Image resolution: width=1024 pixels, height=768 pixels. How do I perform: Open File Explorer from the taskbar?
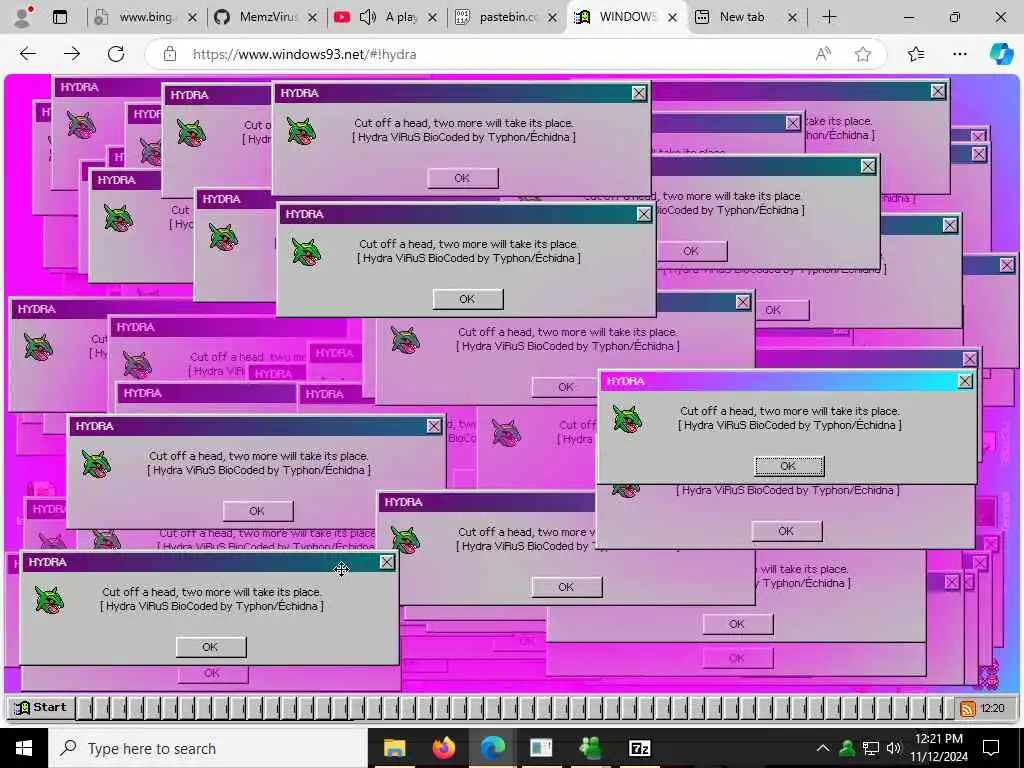[x=394, y=748]
